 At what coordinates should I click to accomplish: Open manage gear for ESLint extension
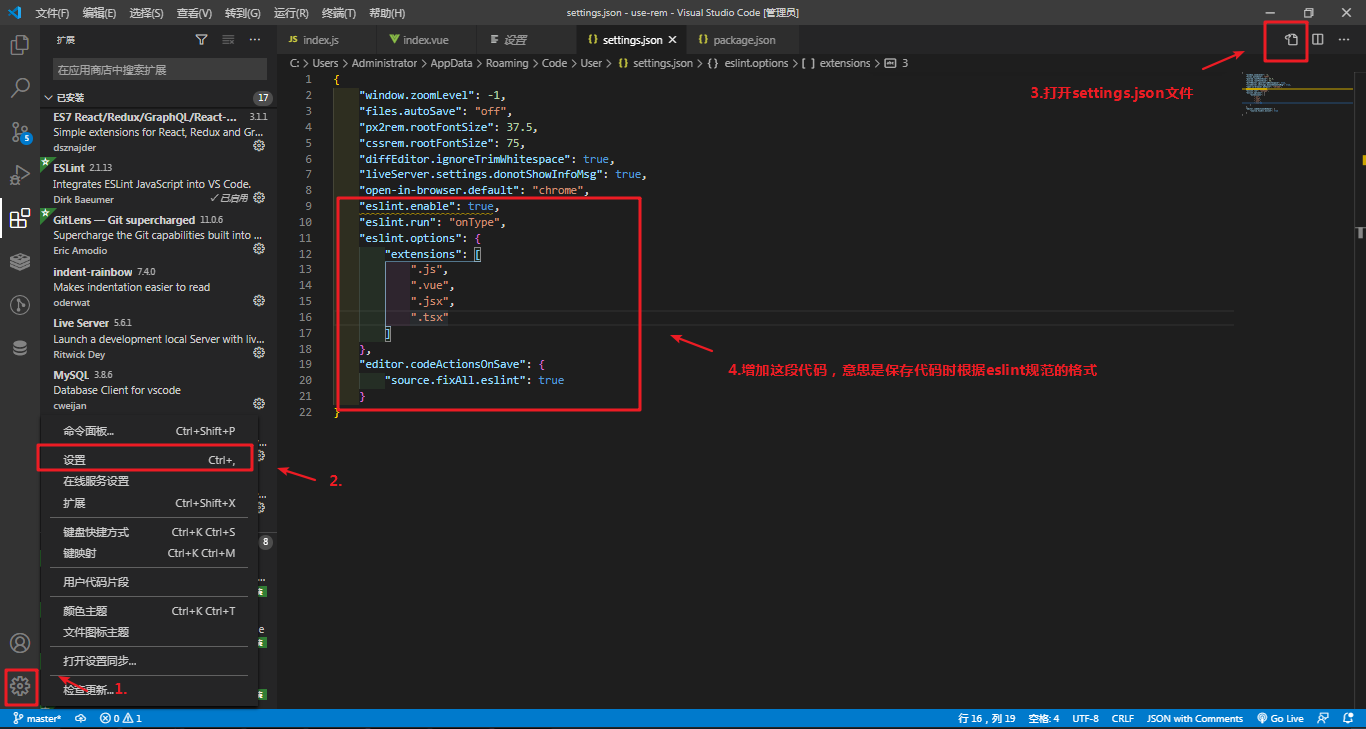tap(259, 198)
